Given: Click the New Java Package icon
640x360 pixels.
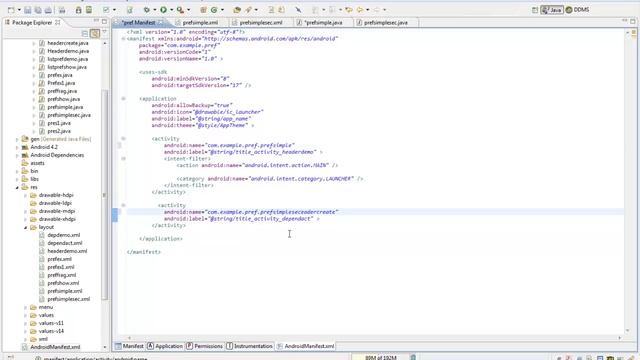Looking at the screenshot, I should [203, 10].
